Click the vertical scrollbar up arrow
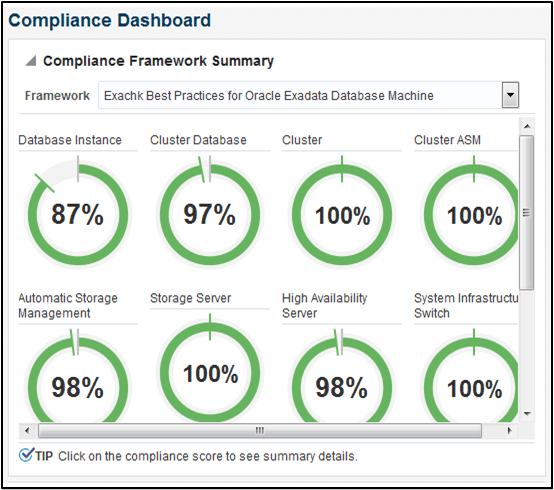Image resolution: width=554 pixels, height=490 pixels. tap(527, 126)
